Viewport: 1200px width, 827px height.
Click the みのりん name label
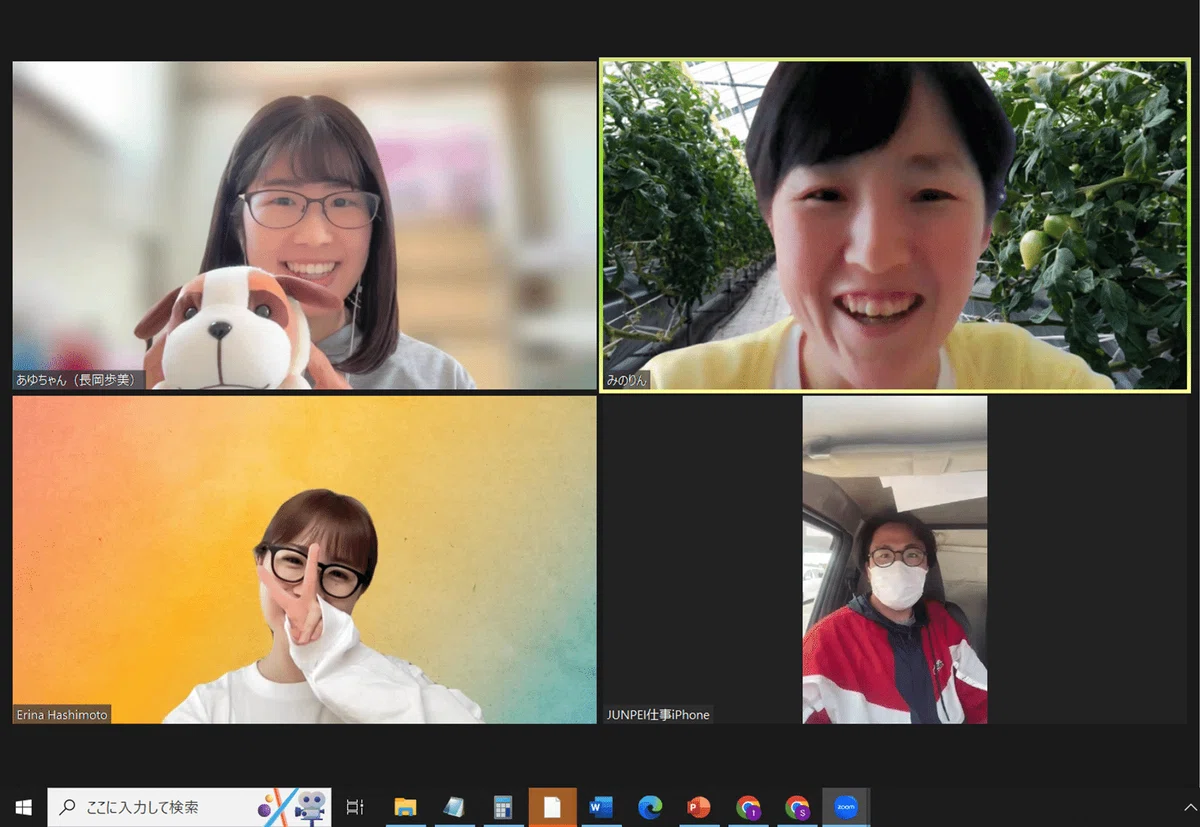point(627,380)
